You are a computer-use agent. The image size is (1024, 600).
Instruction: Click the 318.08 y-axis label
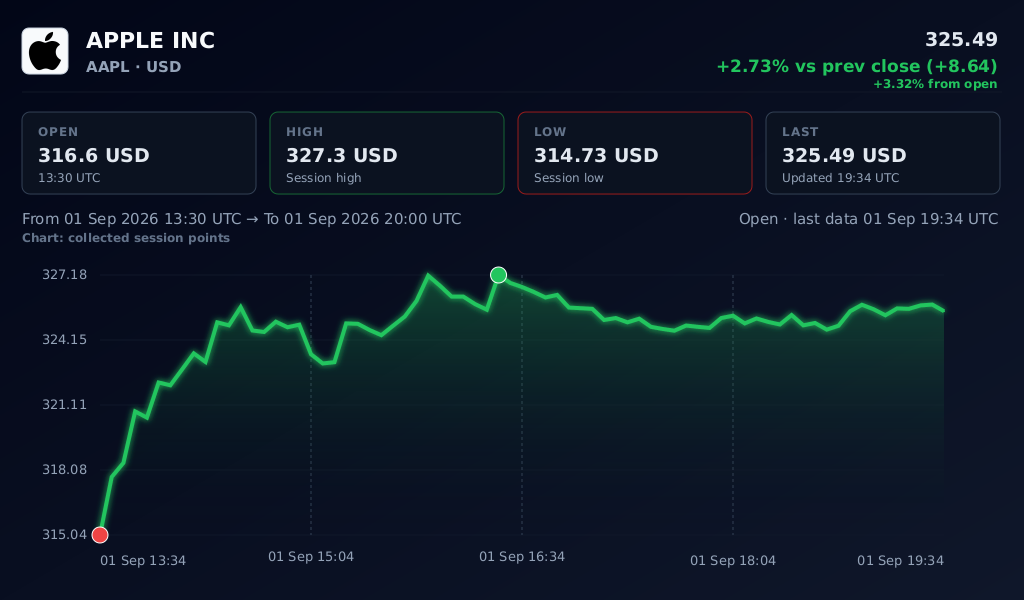pyautogui.click(x=65, y=469)
